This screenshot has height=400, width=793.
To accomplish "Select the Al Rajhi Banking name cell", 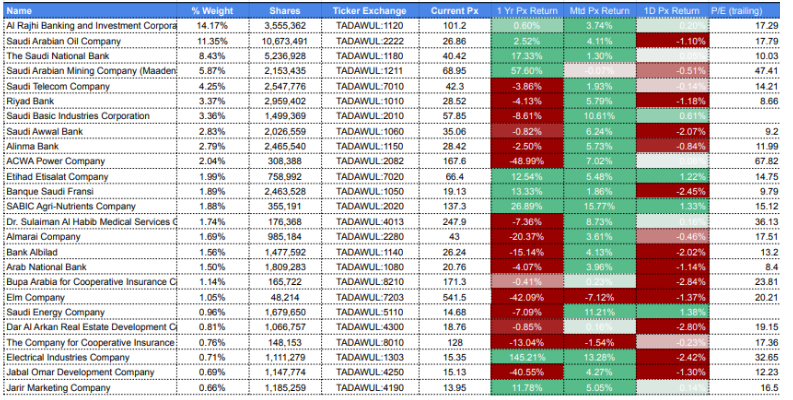I will pos(90,26).
